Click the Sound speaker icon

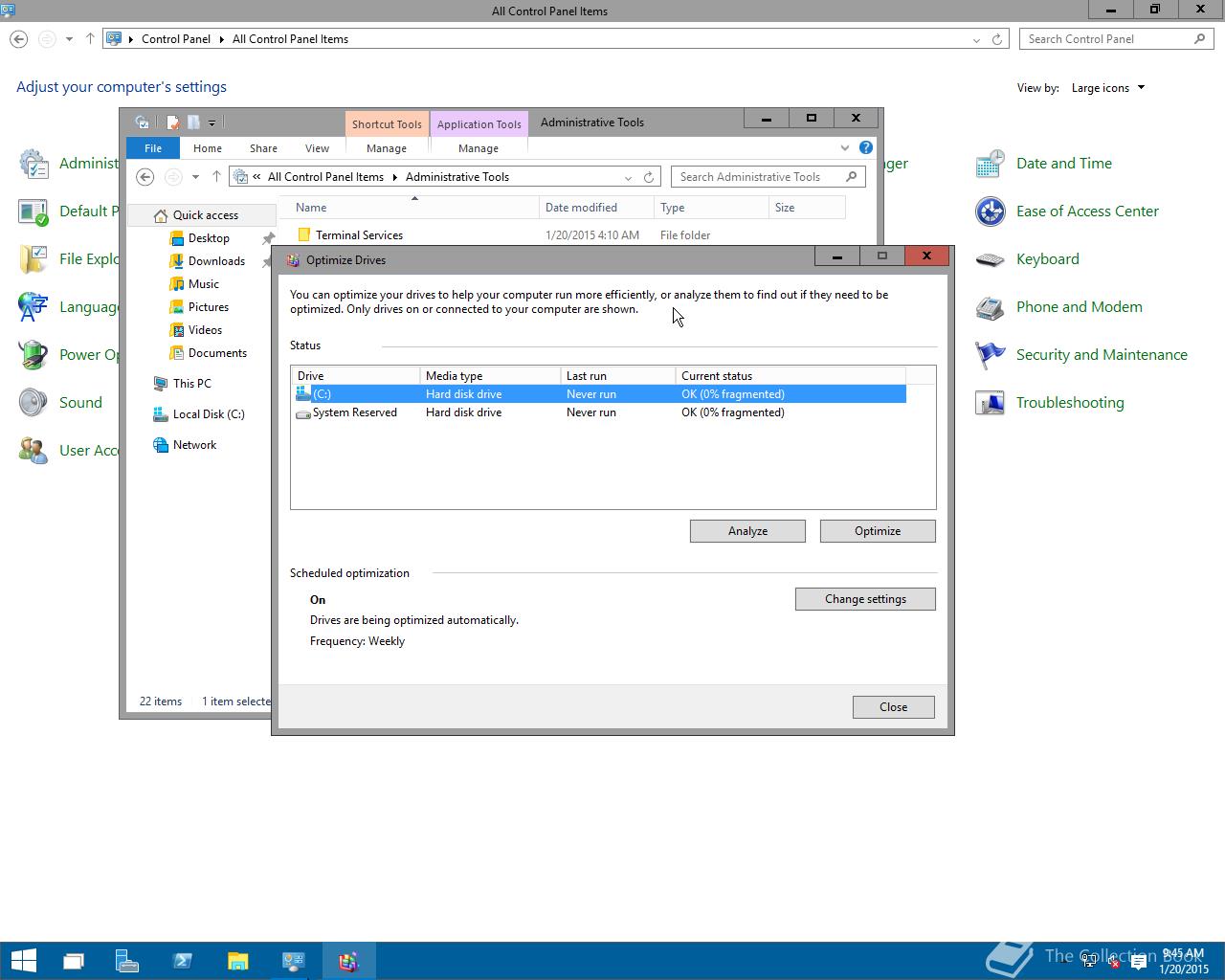(33, 403)
